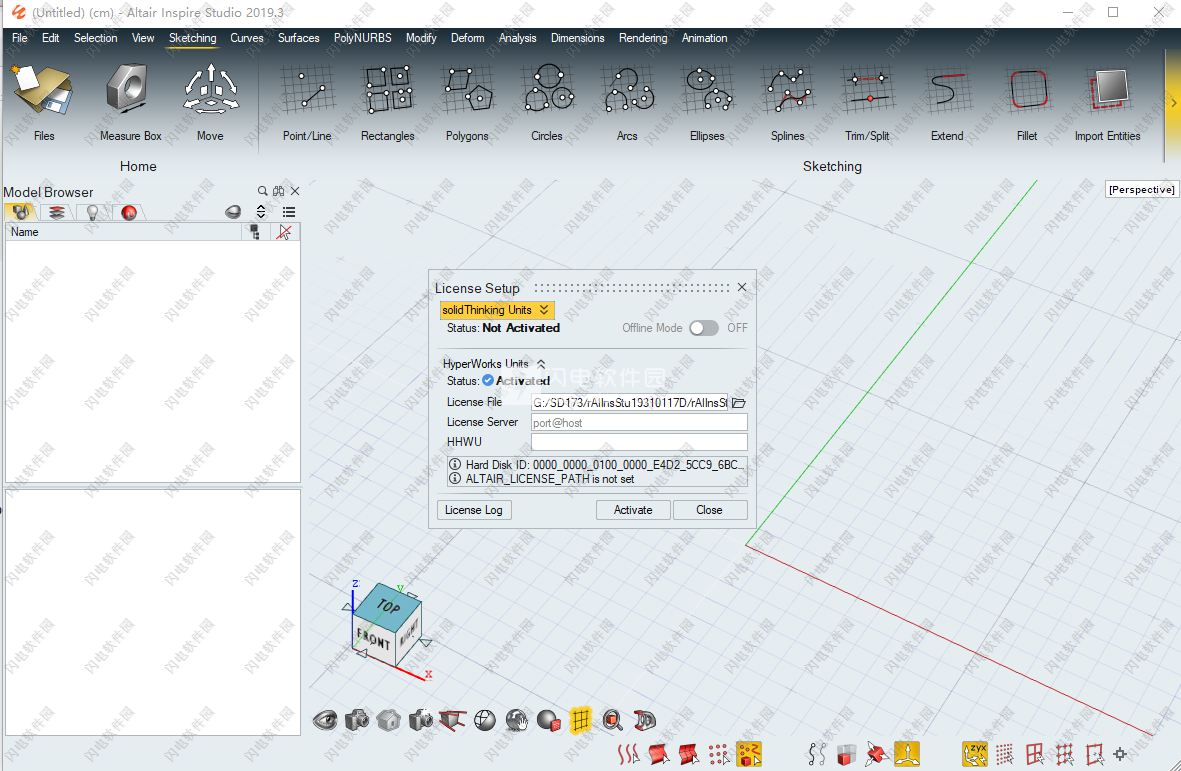This screenshot has height=771, width=1181.
Task: Toggle select points filter icon
Action: [719, 754]
